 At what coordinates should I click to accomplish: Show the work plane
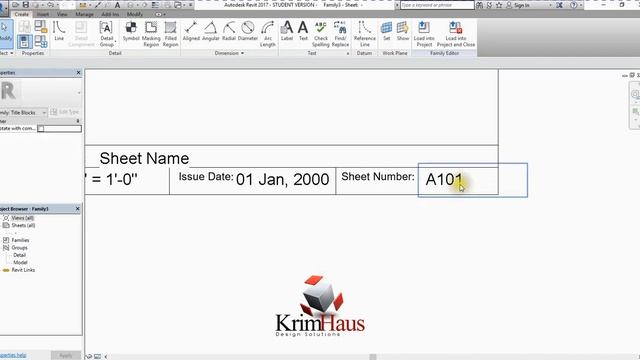[x=403, y=31]
